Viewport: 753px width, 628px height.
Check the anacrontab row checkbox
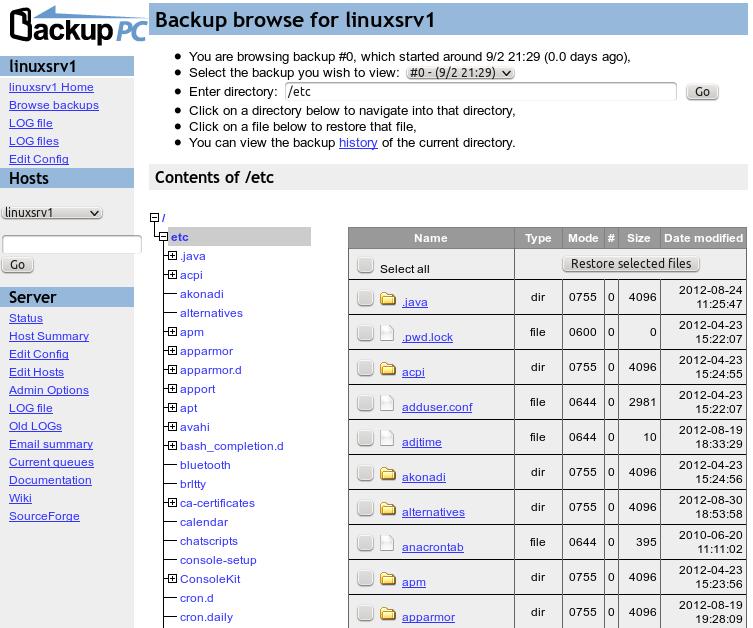click(x=365, y=543)
